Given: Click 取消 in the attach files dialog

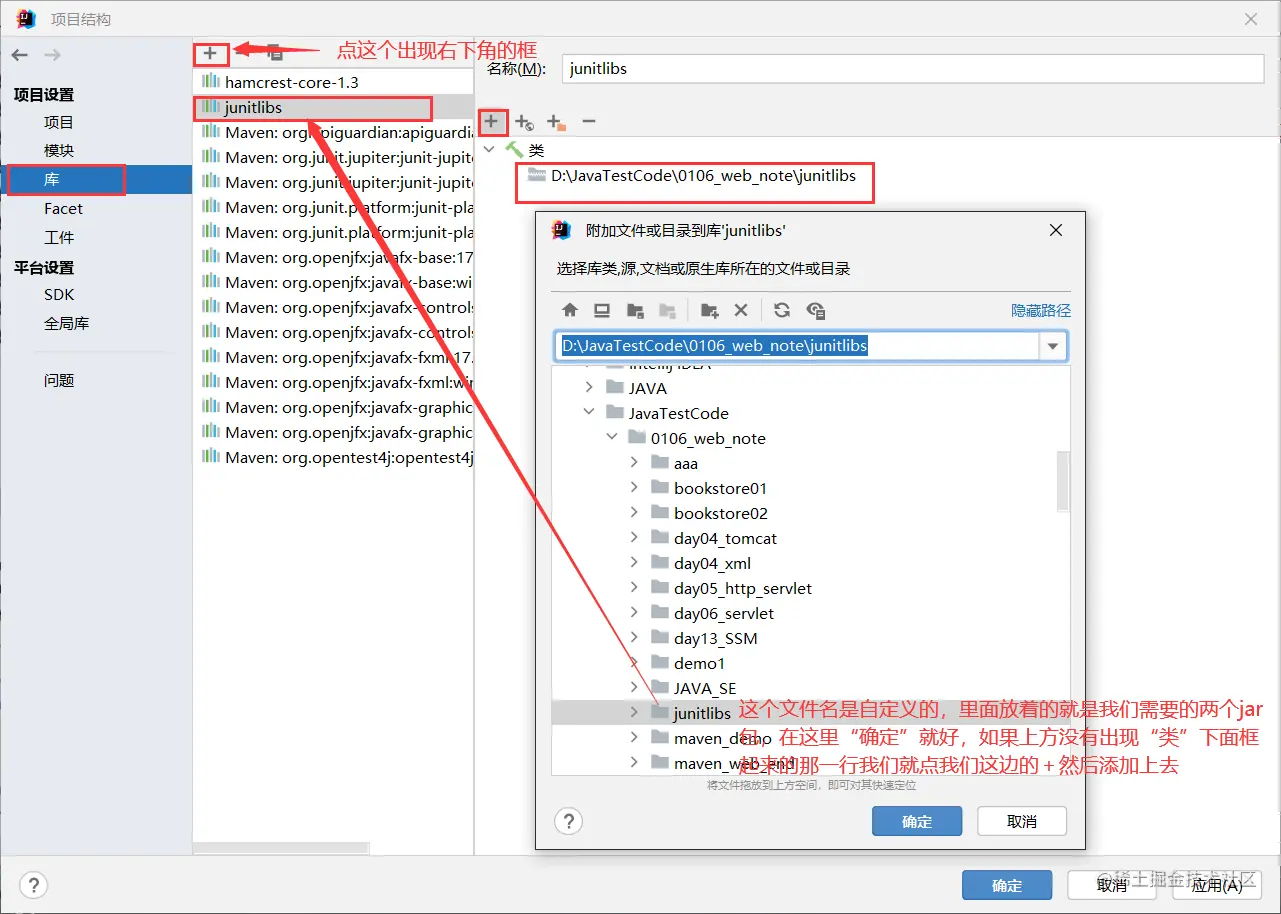Looking at the screenshot, I should click(x=1022, y=821).
